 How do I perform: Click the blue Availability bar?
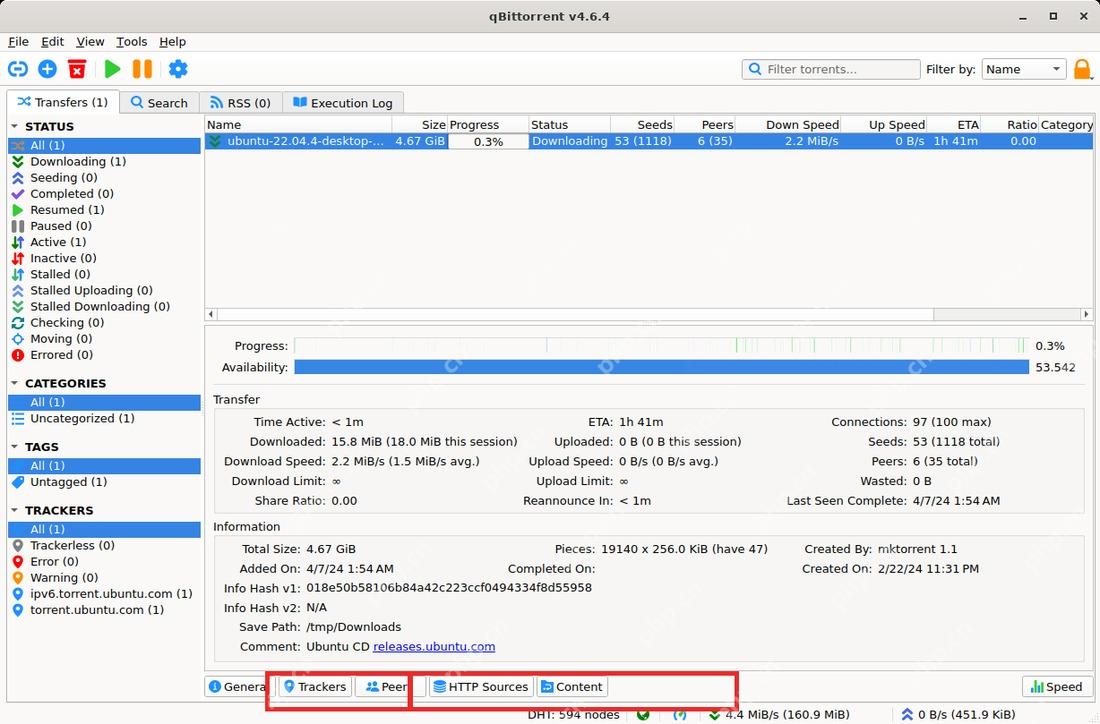click(x=661, y=367)
